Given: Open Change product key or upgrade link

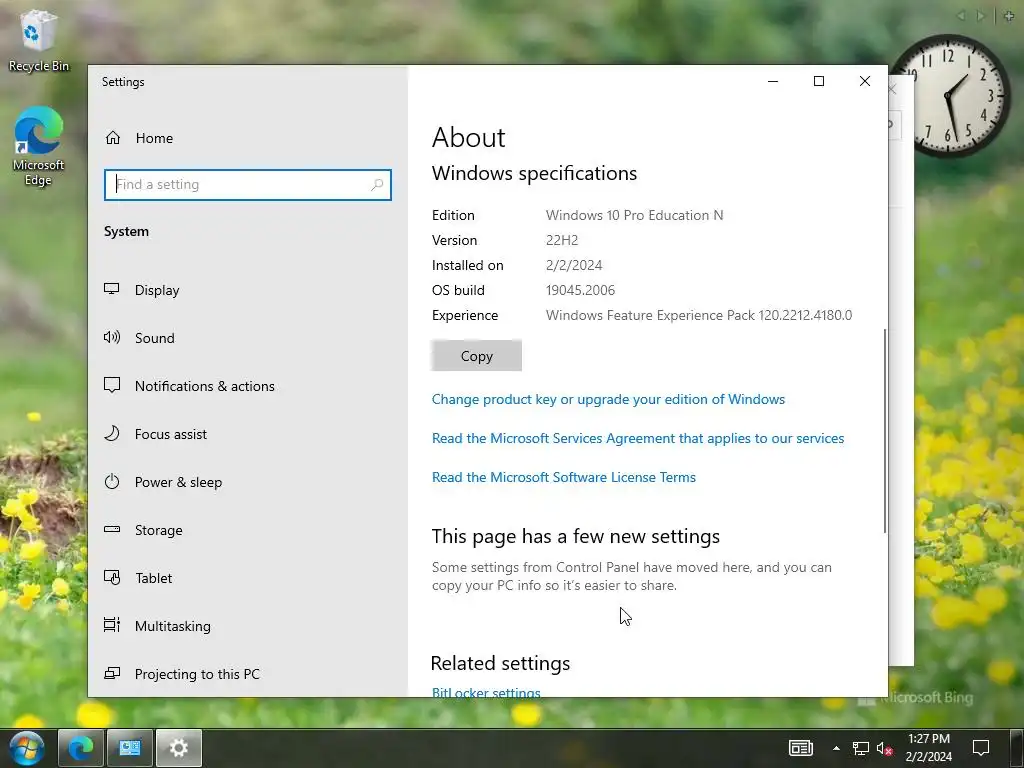Looking at the screenshot, I should pos(608,399).
